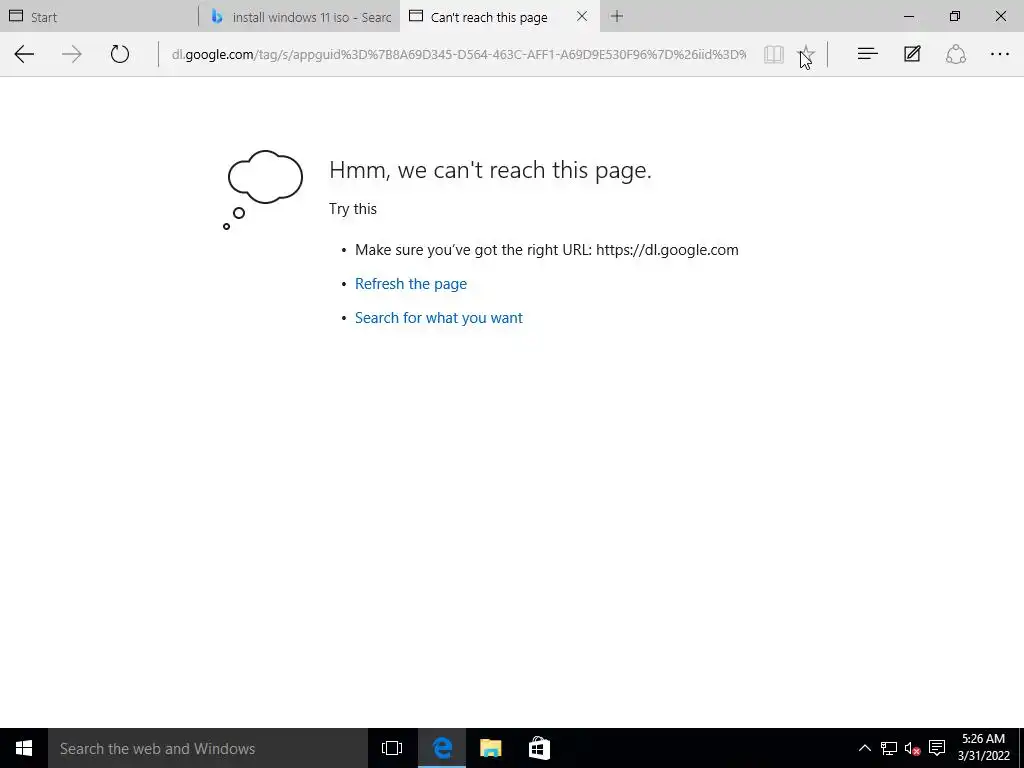Click the Refresh the page link

click(x=411, y=284)
